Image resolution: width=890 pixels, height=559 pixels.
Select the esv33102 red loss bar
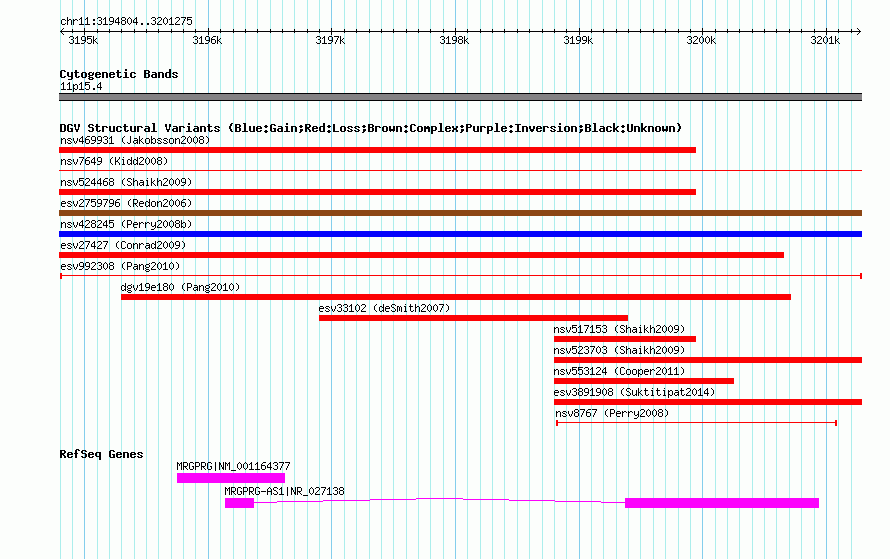473,318
